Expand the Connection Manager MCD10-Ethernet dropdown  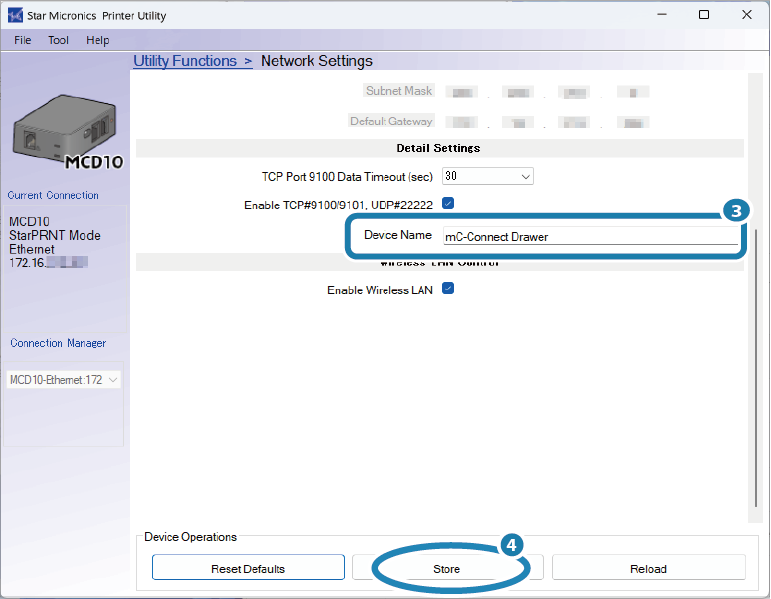click(63, 380)
